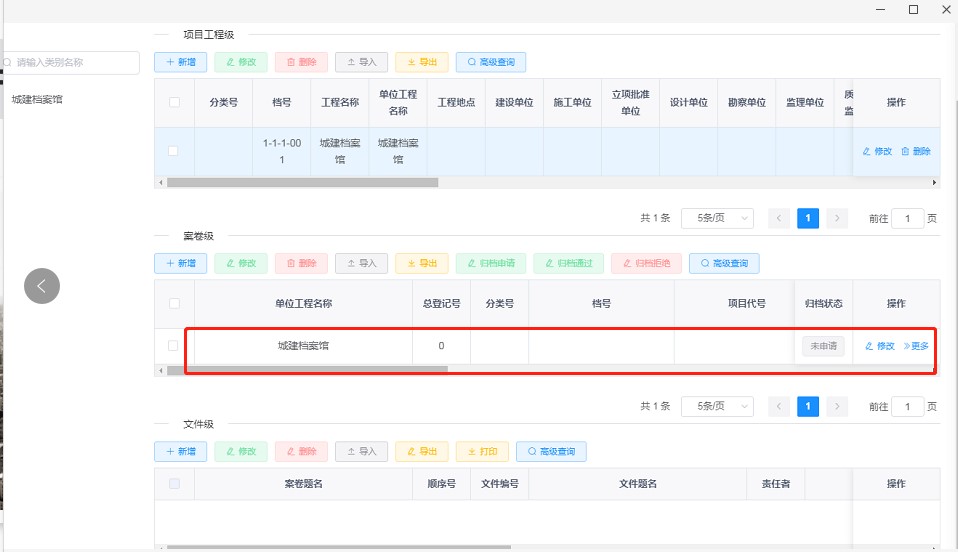Open 高级查询 in the 案卷级 section
Image resolution: width=958 pixels, height=552 pixels.
[724, 263]
